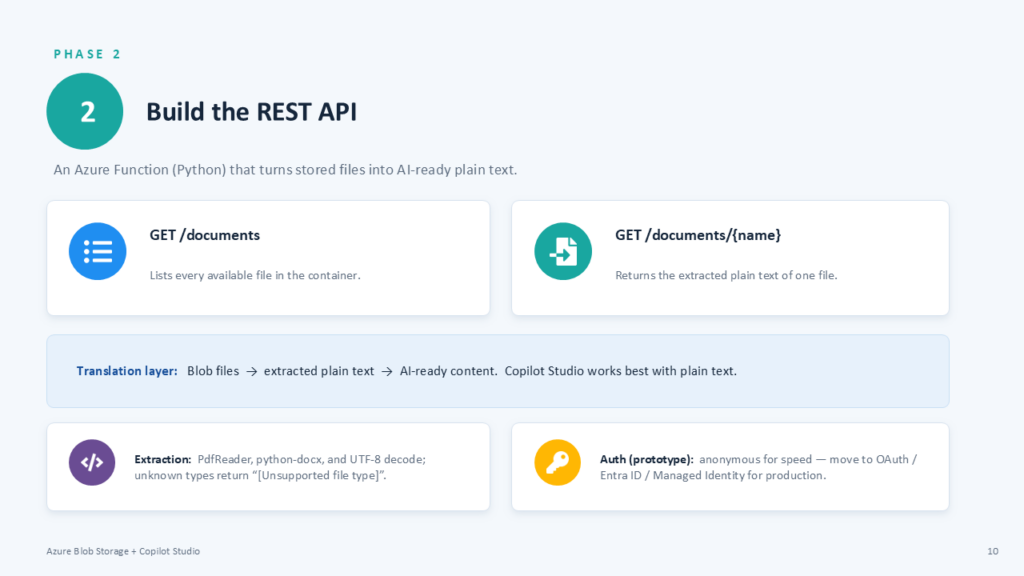Click 'Returns the extracted plain text' description
The width and height of the screenshot is (1024, 576).
[726, 276]
